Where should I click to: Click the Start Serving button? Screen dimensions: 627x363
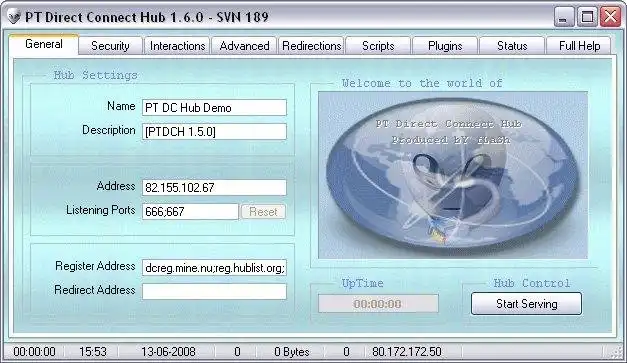click(526, 304)
